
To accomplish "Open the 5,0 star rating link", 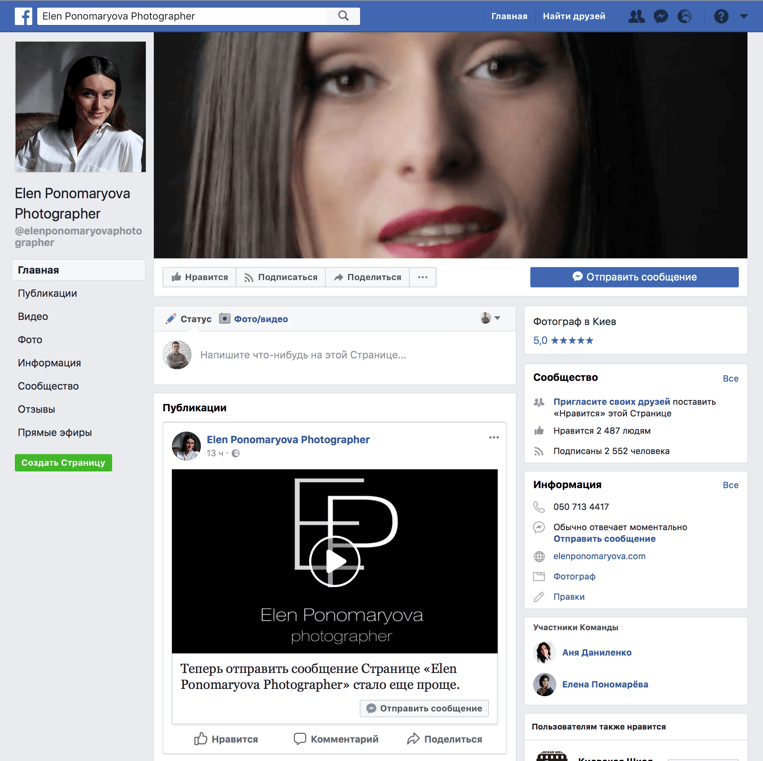I will (x=563, y=341).
